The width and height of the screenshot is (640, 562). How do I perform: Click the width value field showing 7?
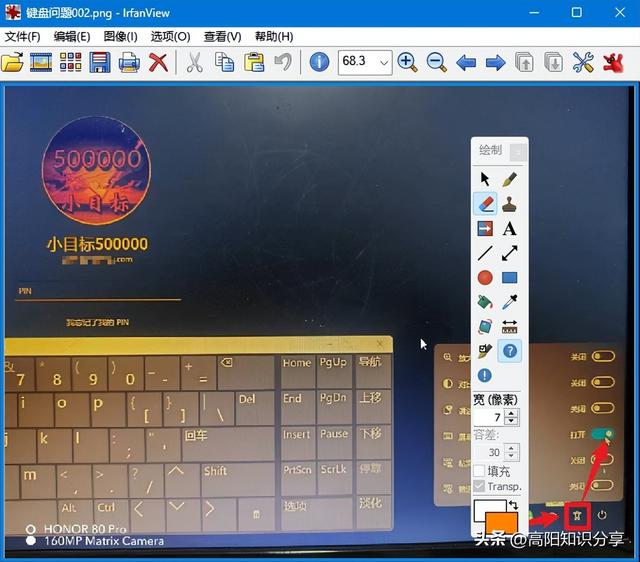click(489, 417)
